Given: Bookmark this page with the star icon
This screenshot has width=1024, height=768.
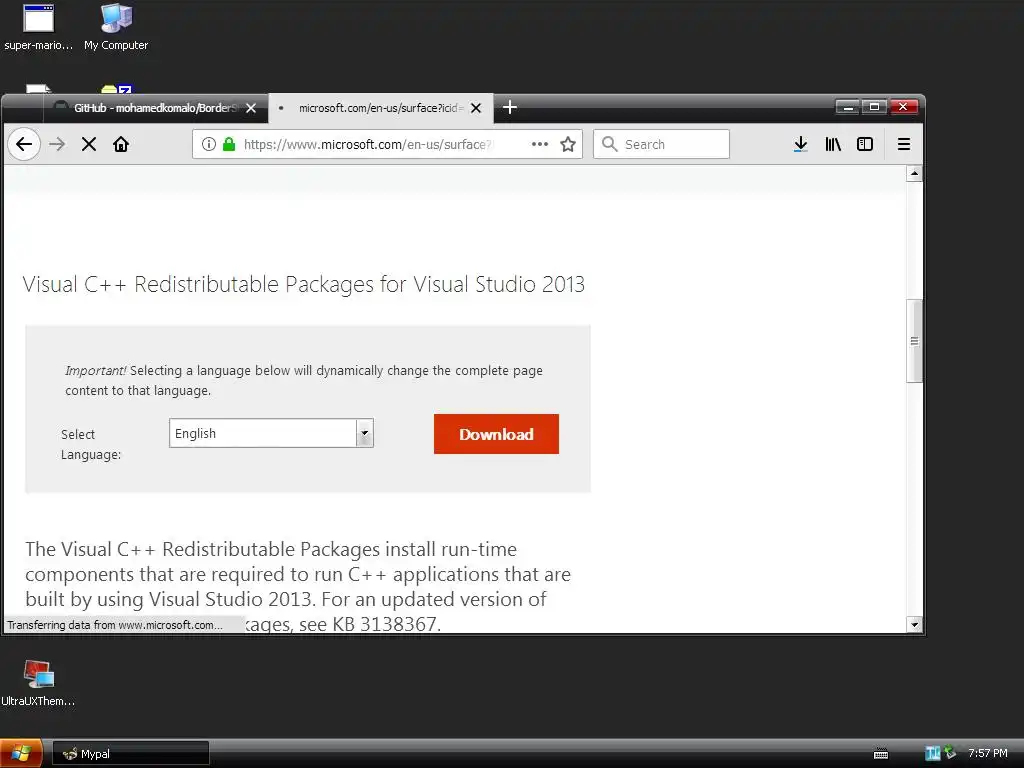Looking at the screenshot, I should pyautogui.click(x=568, y=144).
